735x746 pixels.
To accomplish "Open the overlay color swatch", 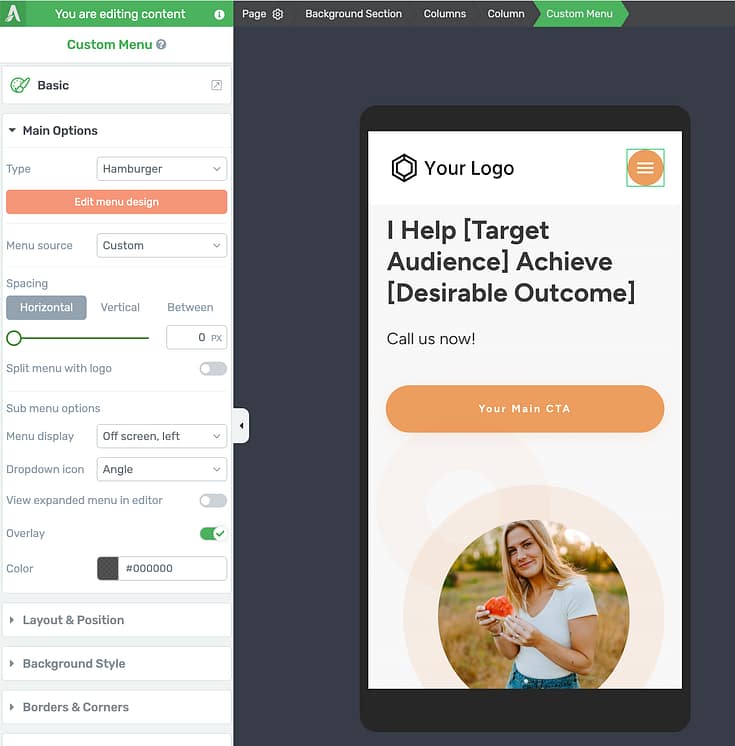I will (108, 569).
